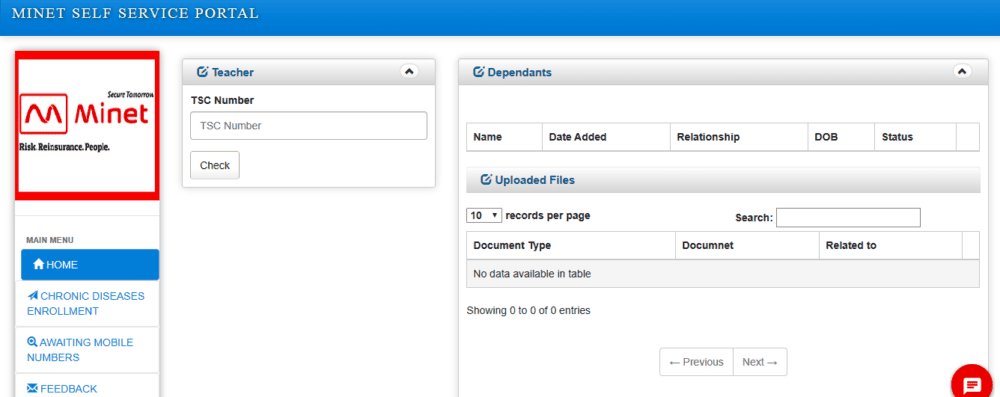
Task: Open Chronic Diseases Enrollment menu item
Action: point(87,304)
